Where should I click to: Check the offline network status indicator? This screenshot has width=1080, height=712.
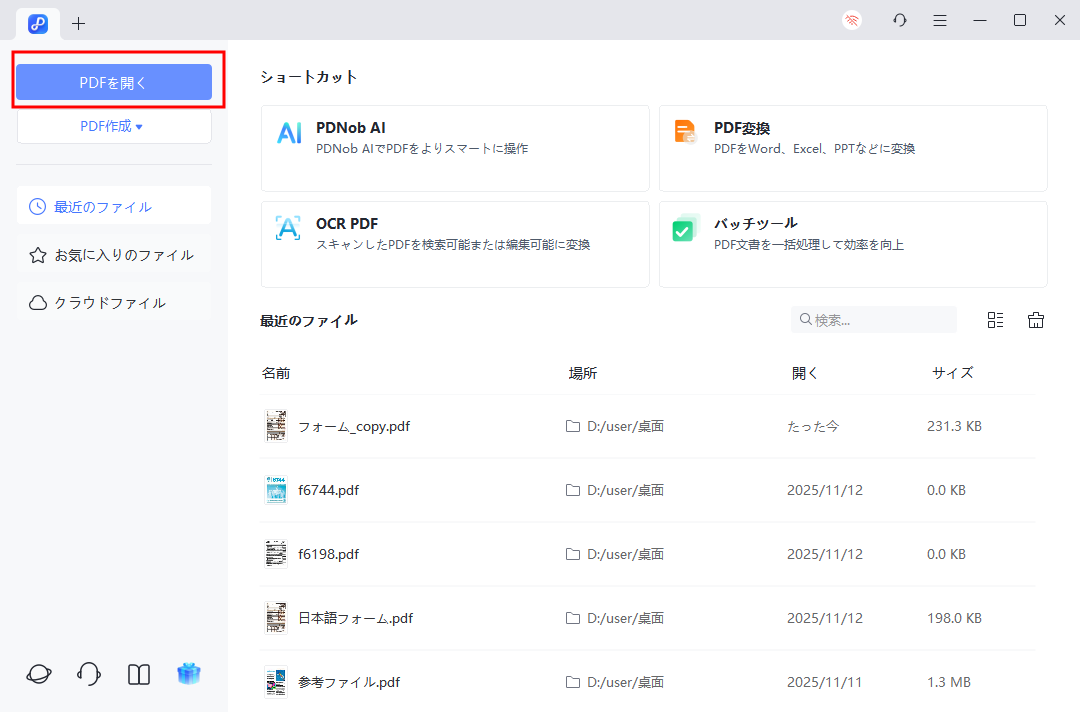click(851, 19)
